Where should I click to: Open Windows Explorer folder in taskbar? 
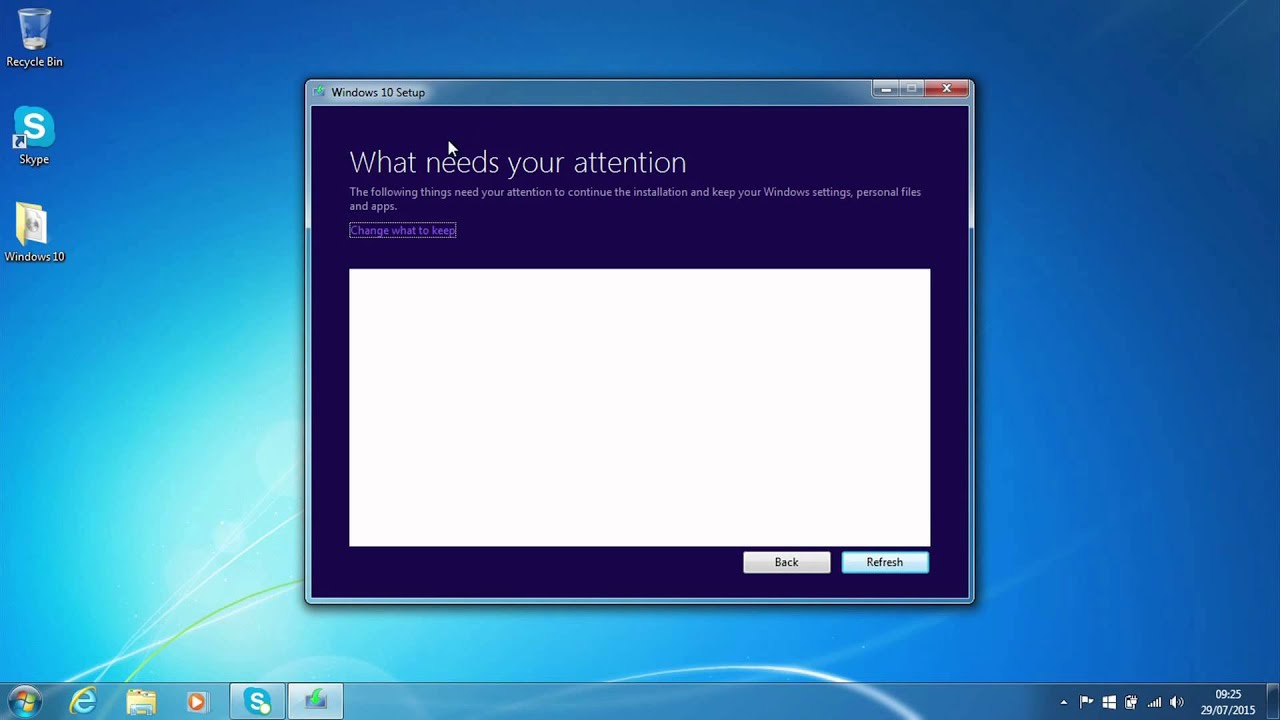tap(141, 702)
